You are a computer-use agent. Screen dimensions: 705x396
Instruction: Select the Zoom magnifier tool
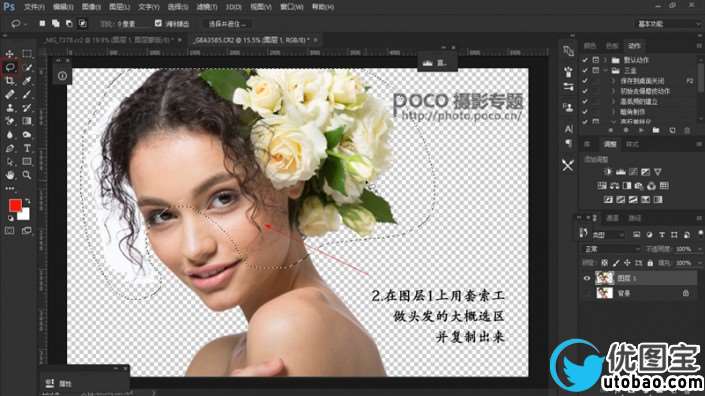27,175
